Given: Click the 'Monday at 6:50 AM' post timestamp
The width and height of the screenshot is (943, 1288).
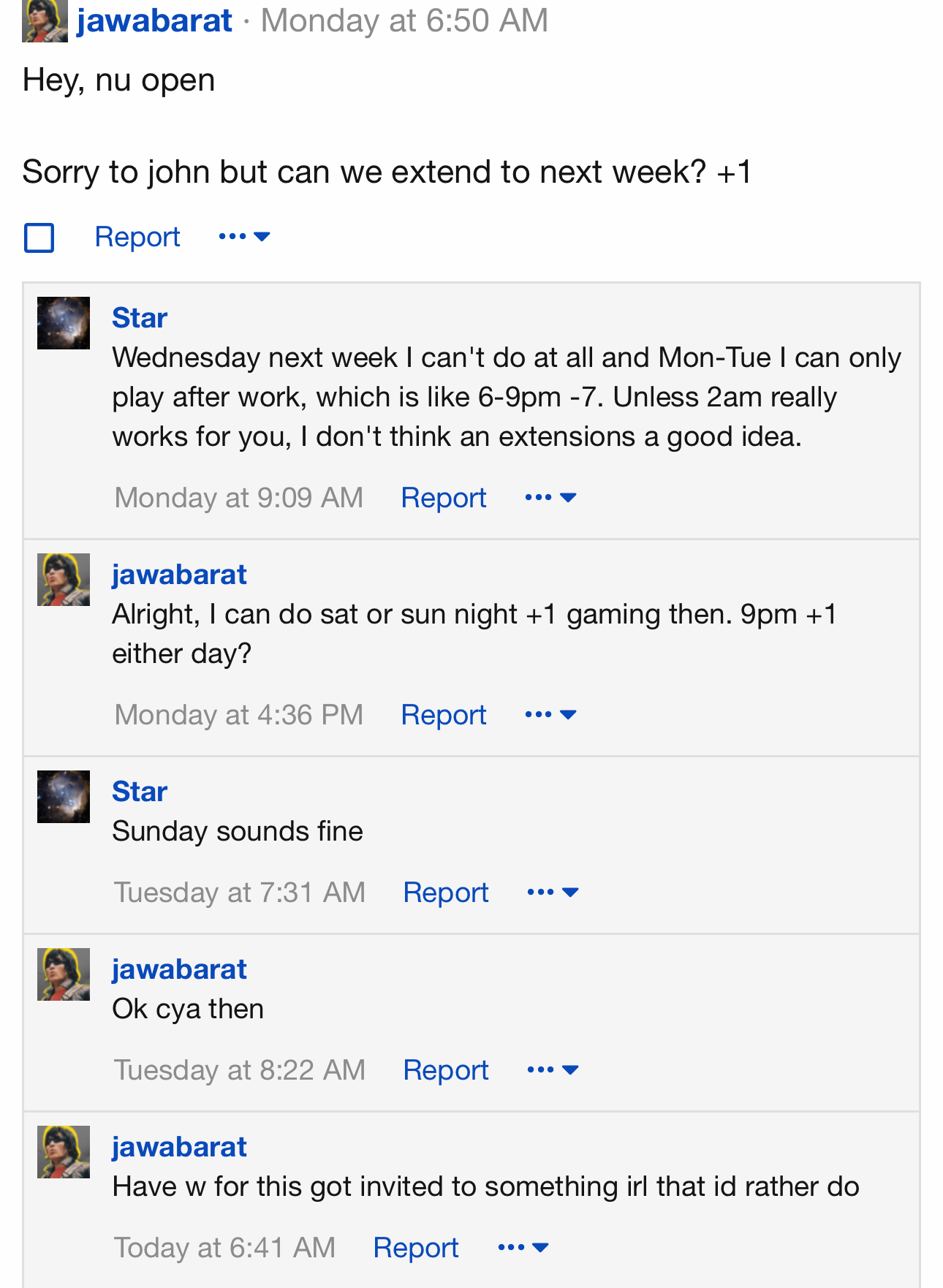Looking at the screenshot, I should (404, 20).
